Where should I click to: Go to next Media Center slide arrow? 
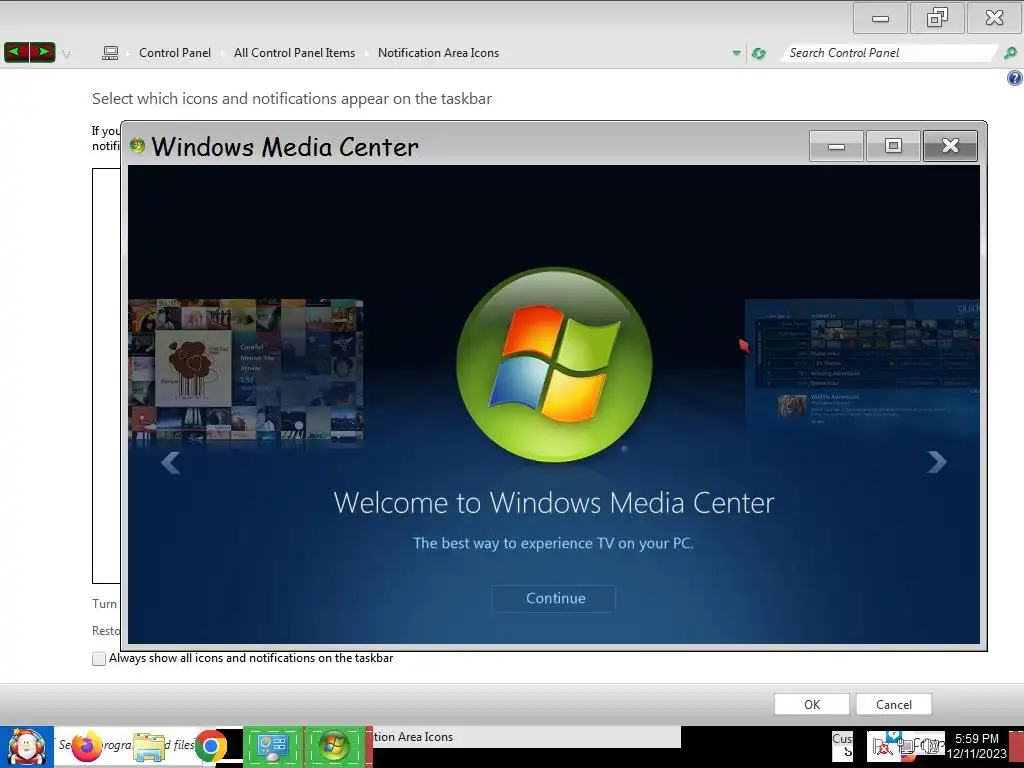[936, 462]
